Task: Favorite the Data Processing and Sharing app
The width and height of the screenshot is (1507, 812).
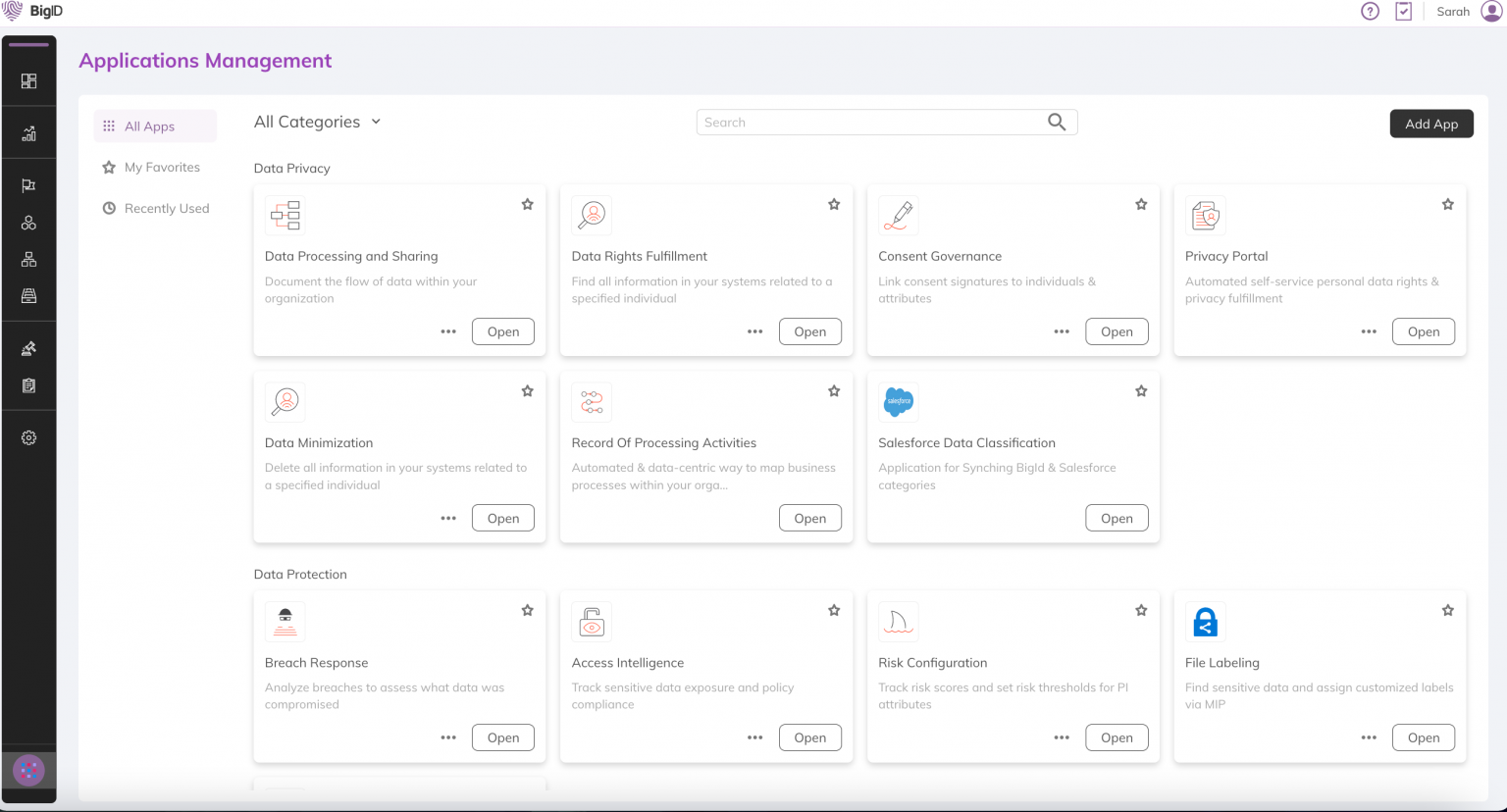Action: click(527, 204)
